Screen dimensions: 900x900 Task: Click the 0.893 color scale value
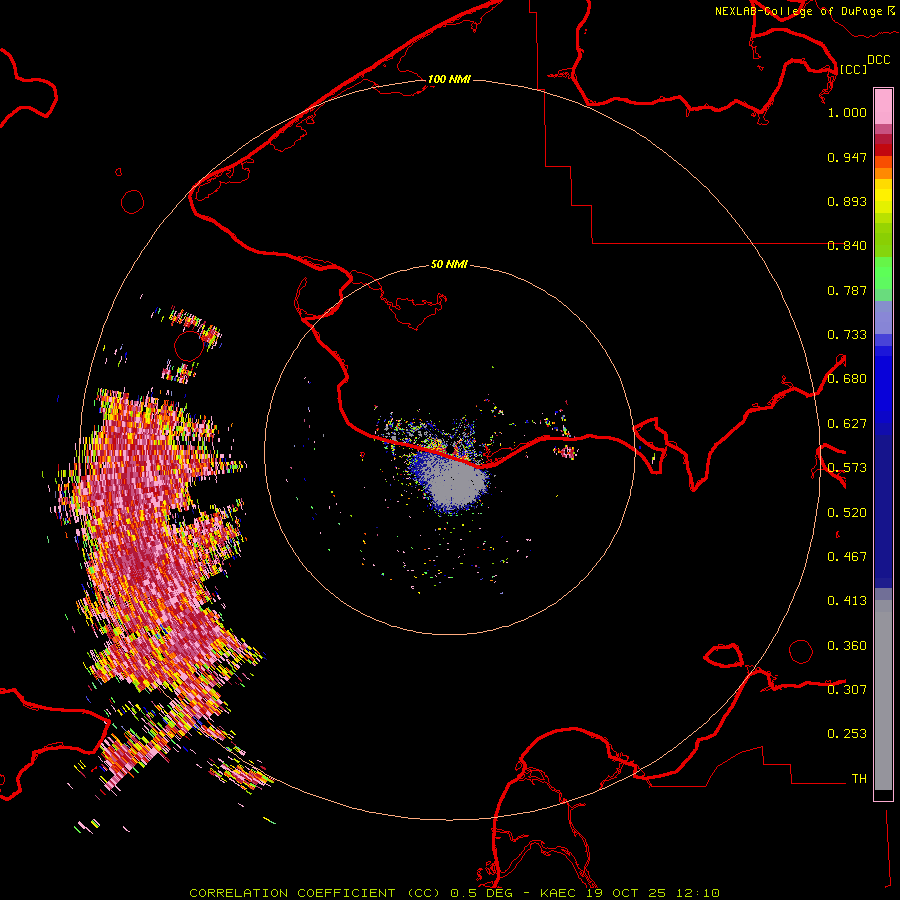click(x=847, y=201)
